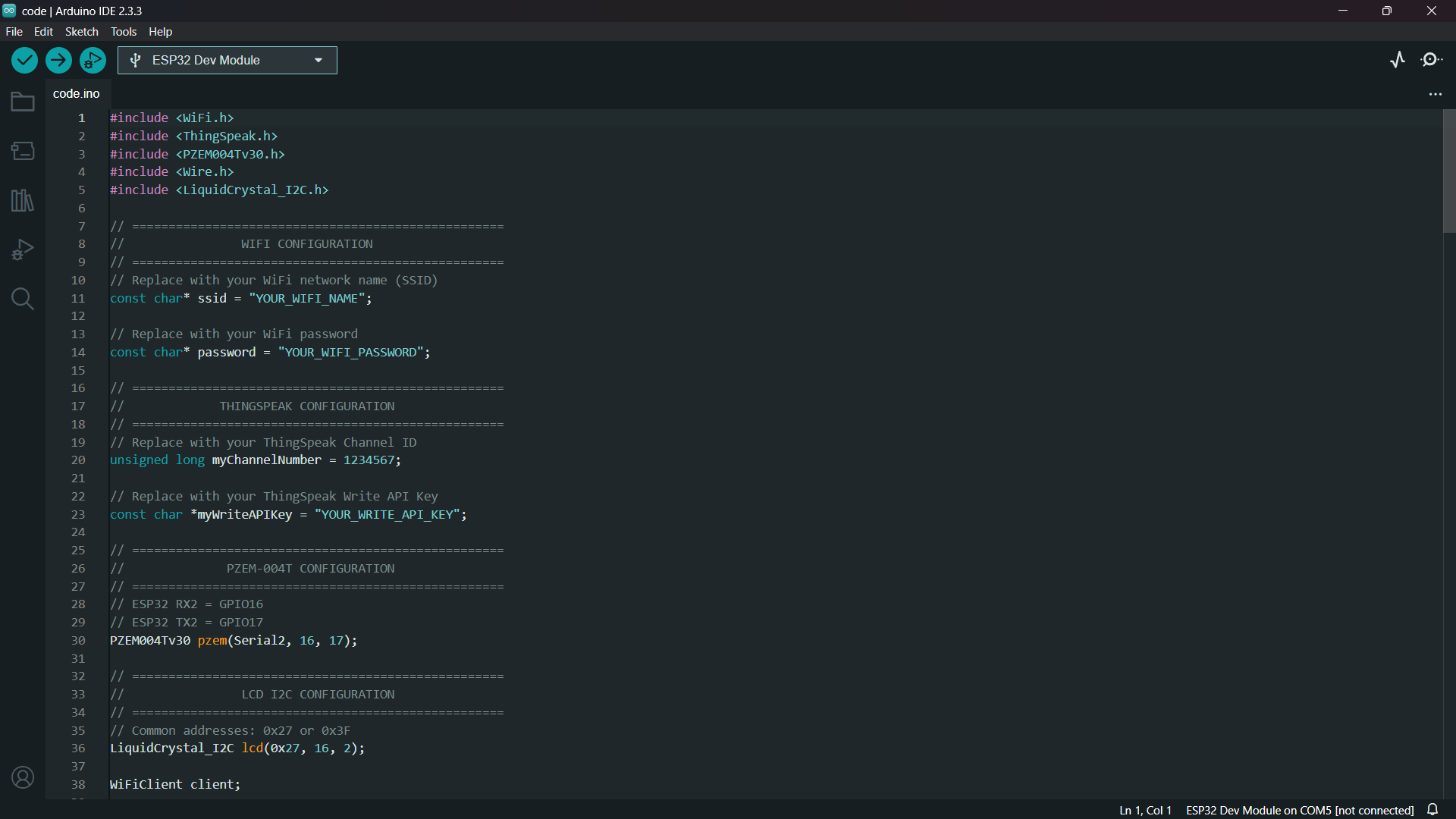Open the Tools menu

[x=124, y=32]
